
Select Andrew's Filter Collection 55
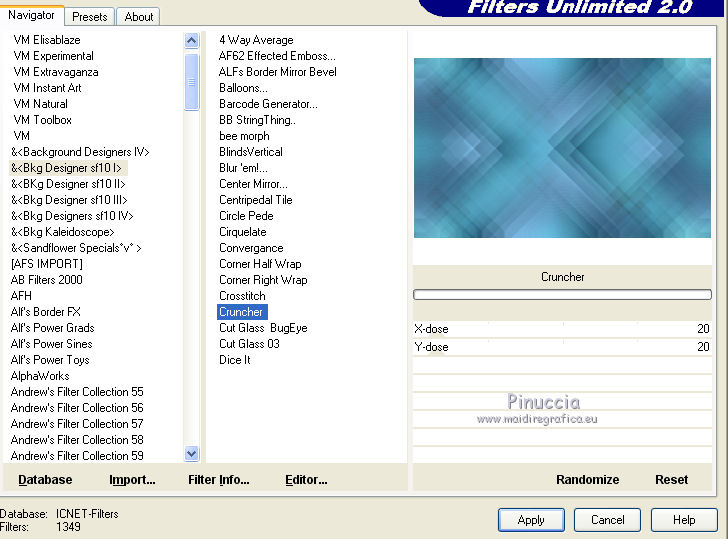pyautogui.click(x=77, y=392)
